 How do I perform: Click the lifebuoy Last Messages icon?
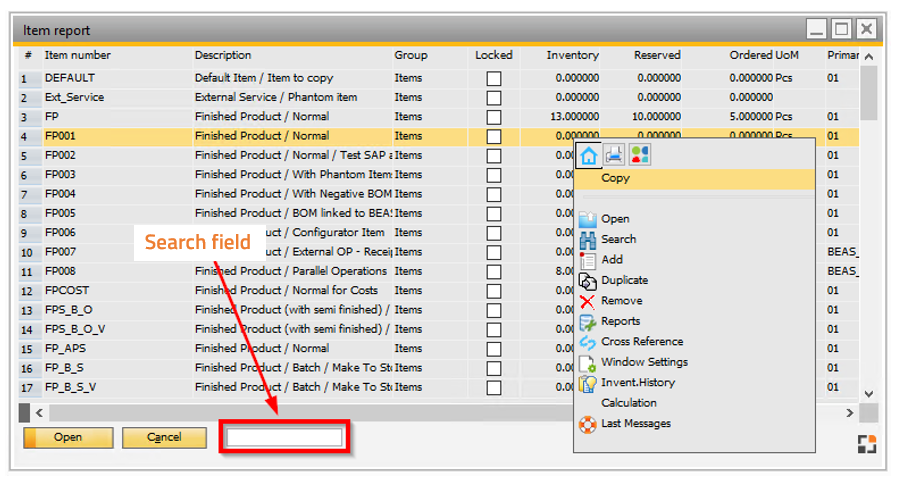pyautogui.click(x=588, y=424)
